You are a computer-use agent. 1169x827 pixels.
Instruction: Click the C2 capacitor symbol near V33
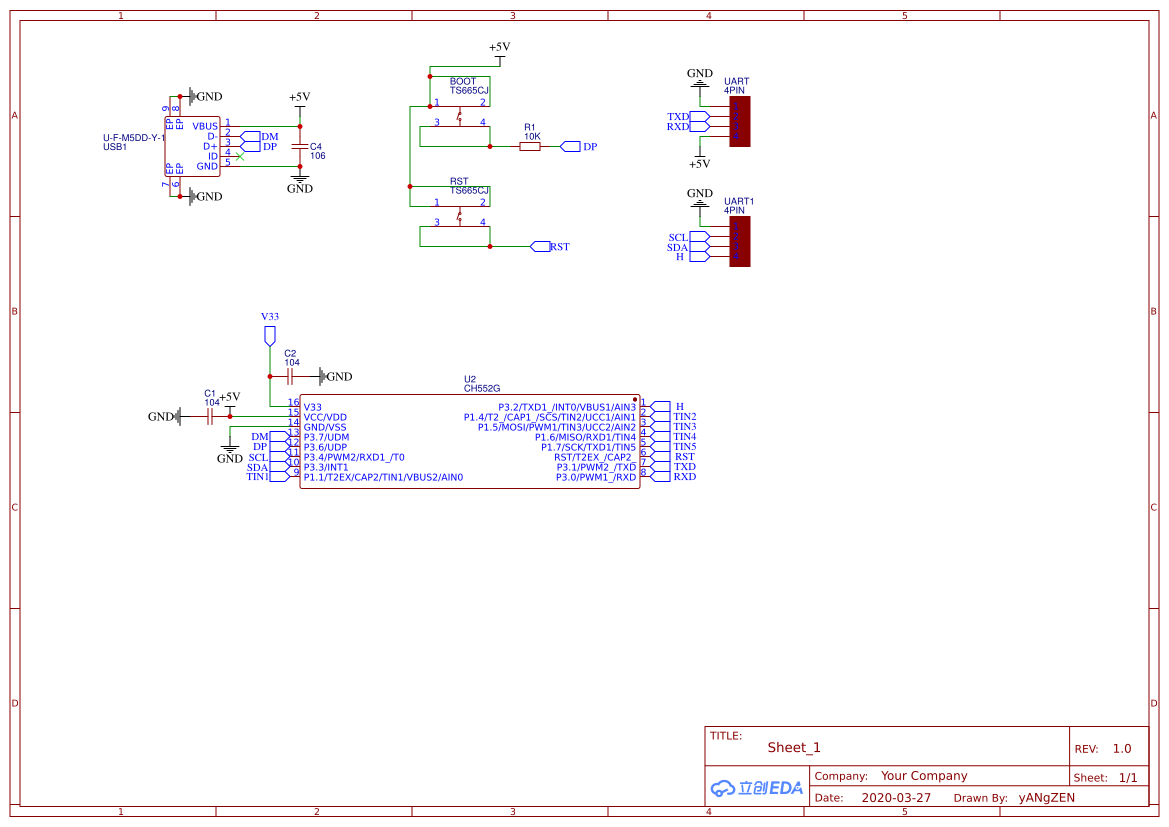point(290,377)
